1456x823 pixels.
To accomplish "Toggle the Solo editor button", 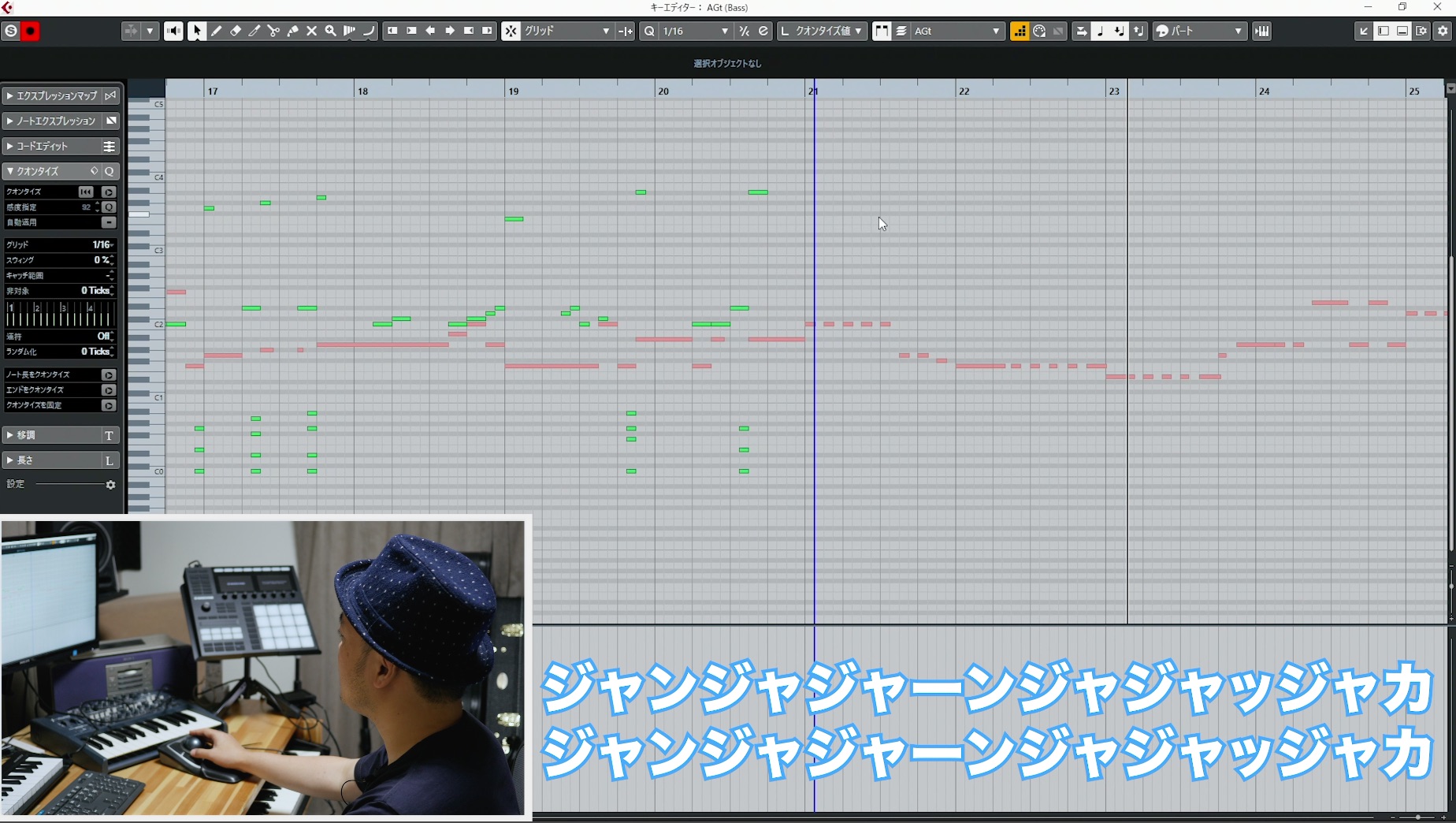I will pos(11,31).
